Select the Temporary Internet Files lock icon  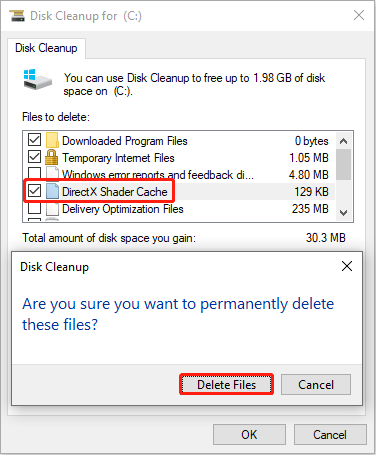[52, 157]
